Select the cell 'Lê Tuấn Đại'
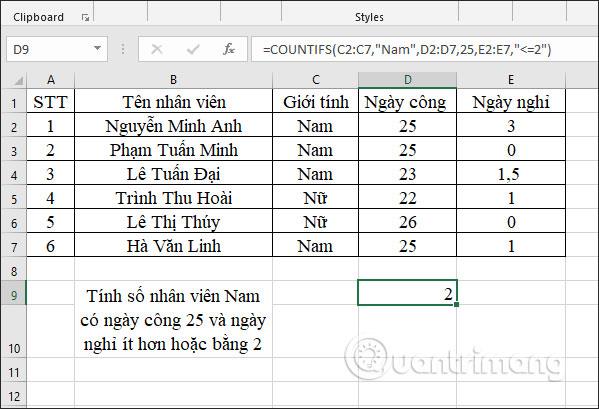The width and height of the screenshot is (599, 409). click(173, 174)
